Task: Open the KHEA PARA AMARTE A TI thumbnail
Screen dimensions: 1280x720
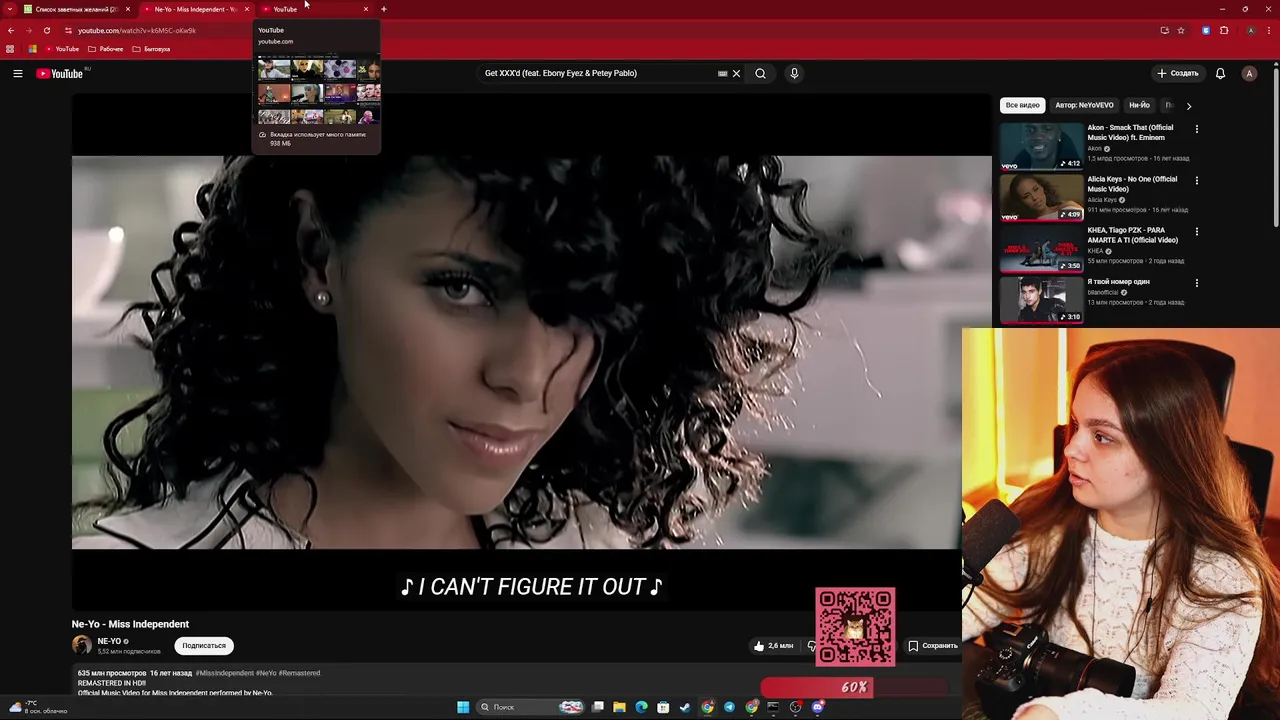Action: (1041, 249)
